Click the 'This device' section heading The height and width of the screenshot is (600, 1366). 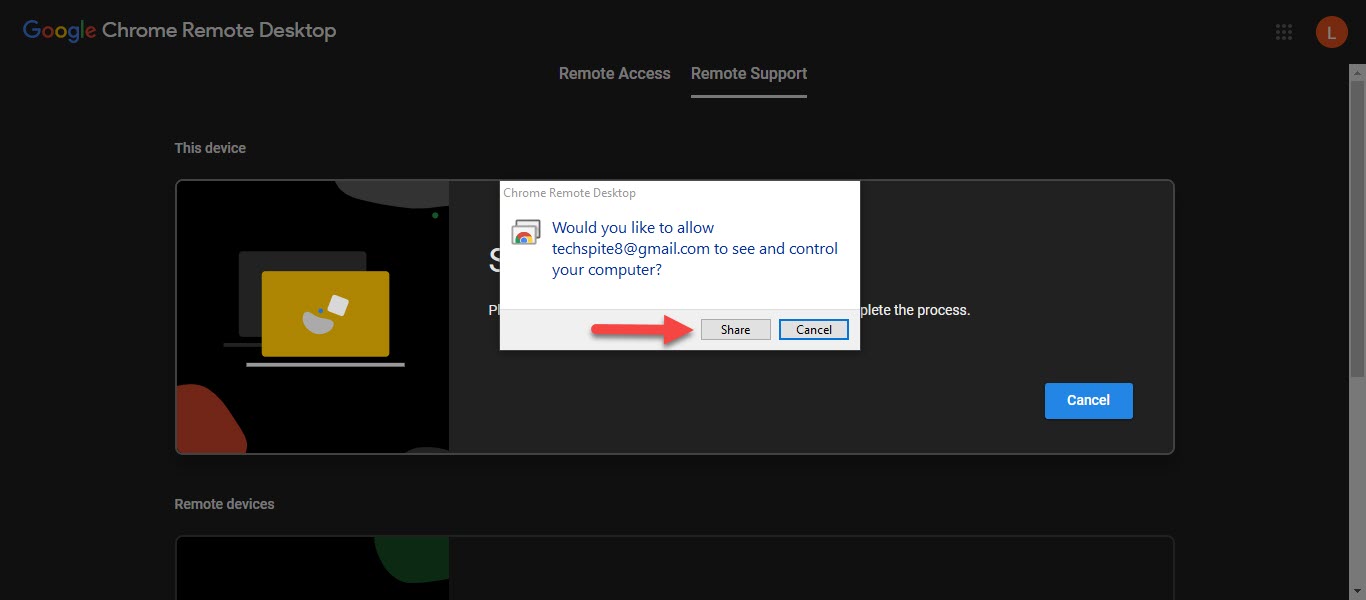(210, 148)
